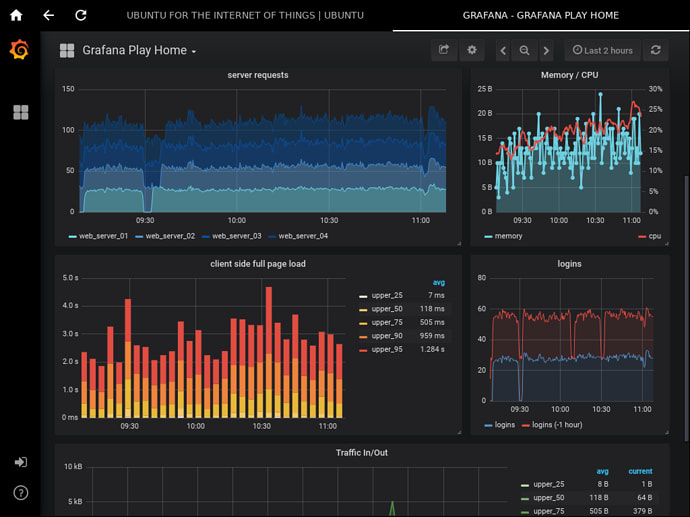Screen dimensions: 690x517
Task: Open the Memory / CPU panel title menu
Action: point(569,75)
